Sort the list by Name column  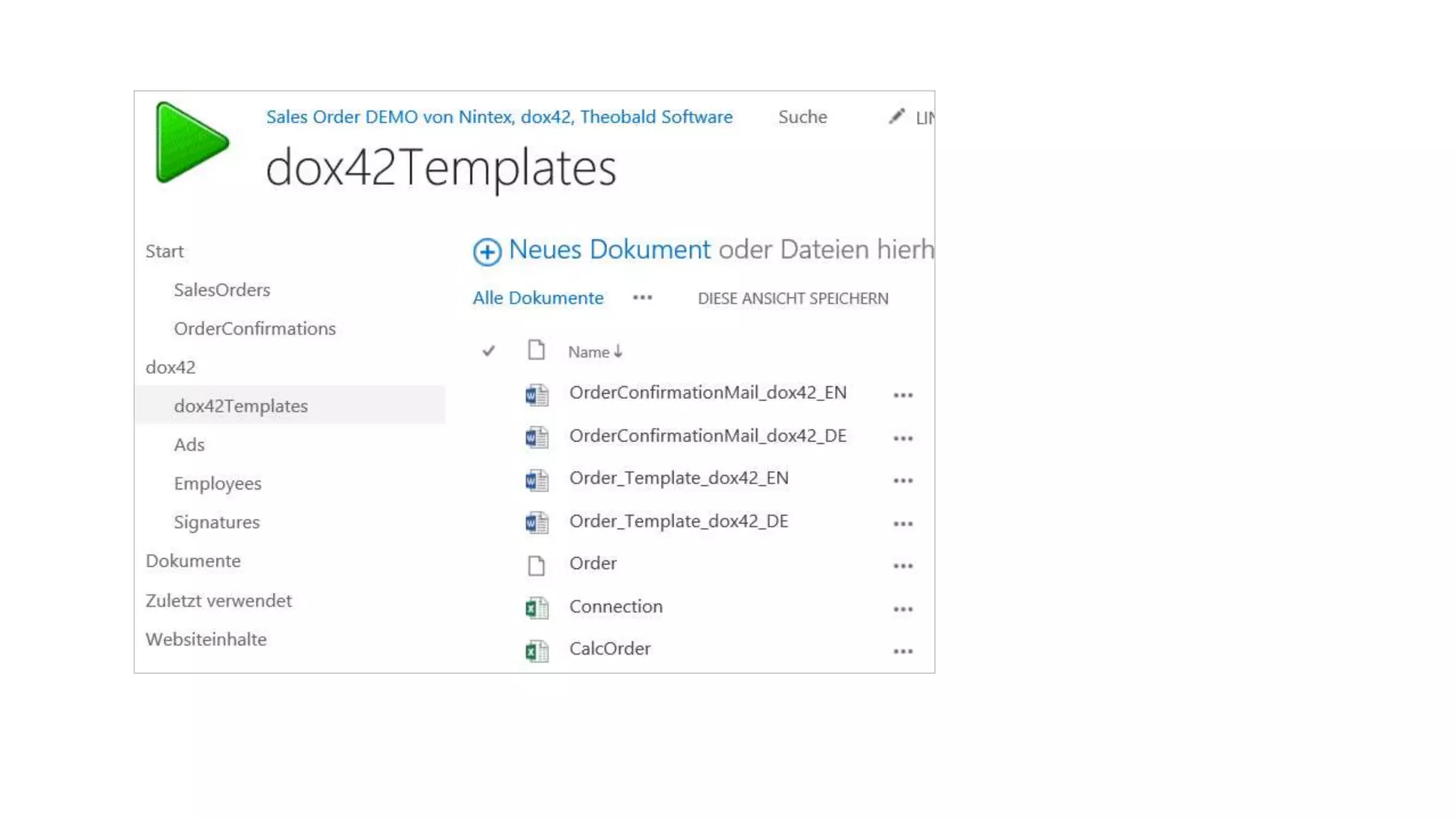coord(589,352)
